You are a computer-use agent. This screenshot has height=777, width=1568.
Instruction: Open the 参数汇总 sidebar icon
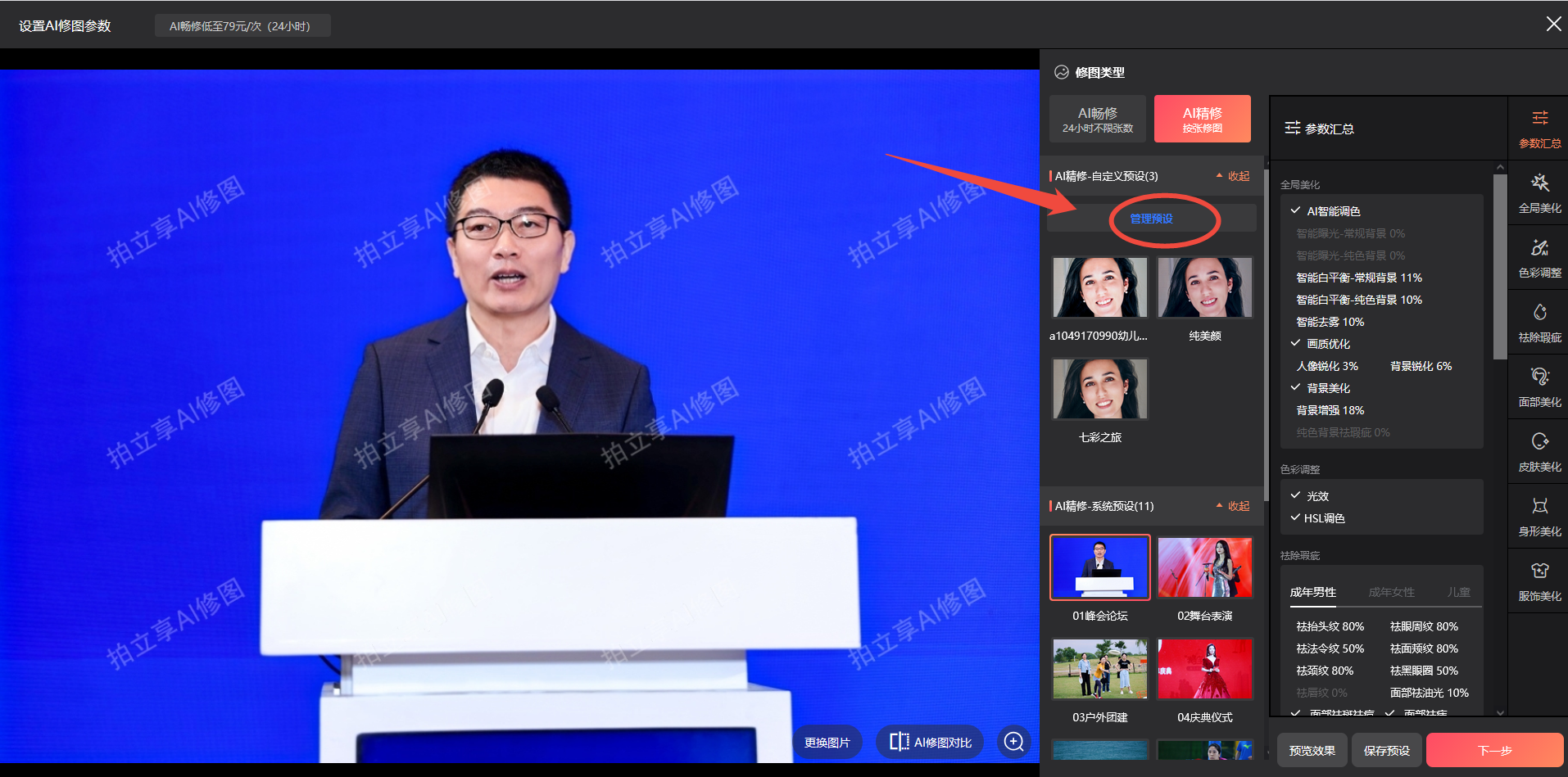tap(1539, 129)
